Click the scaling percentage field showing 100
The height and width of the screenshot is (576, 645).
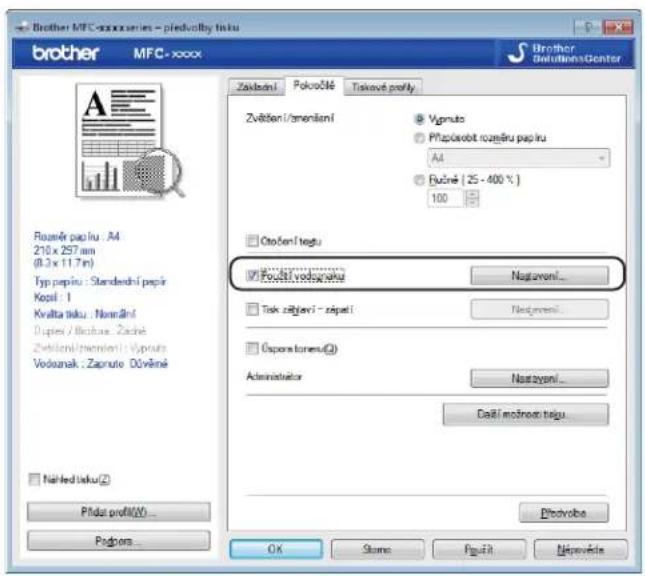(x=447, y=198)
